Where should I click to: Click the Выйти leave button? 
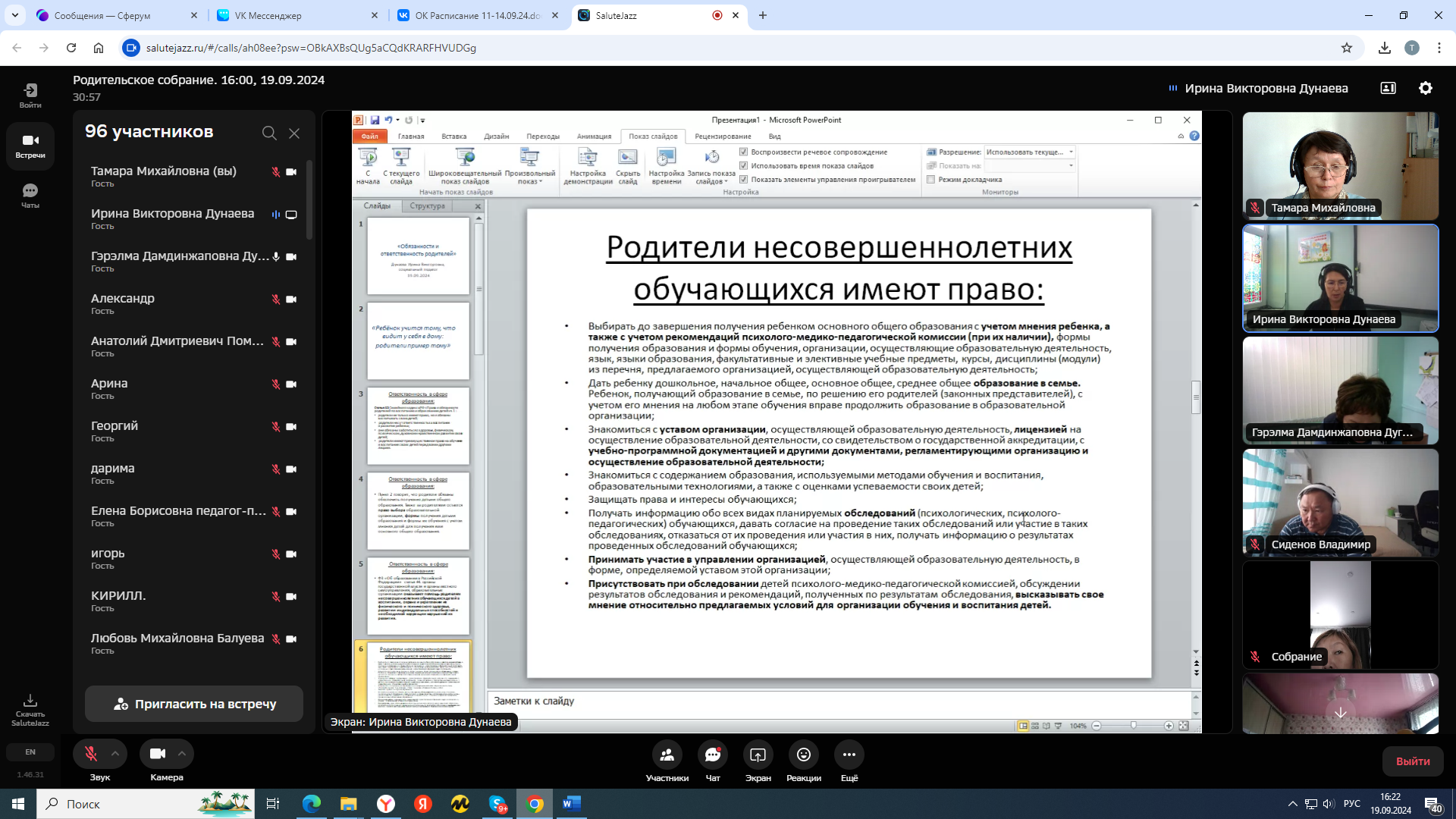(1413, 761)
